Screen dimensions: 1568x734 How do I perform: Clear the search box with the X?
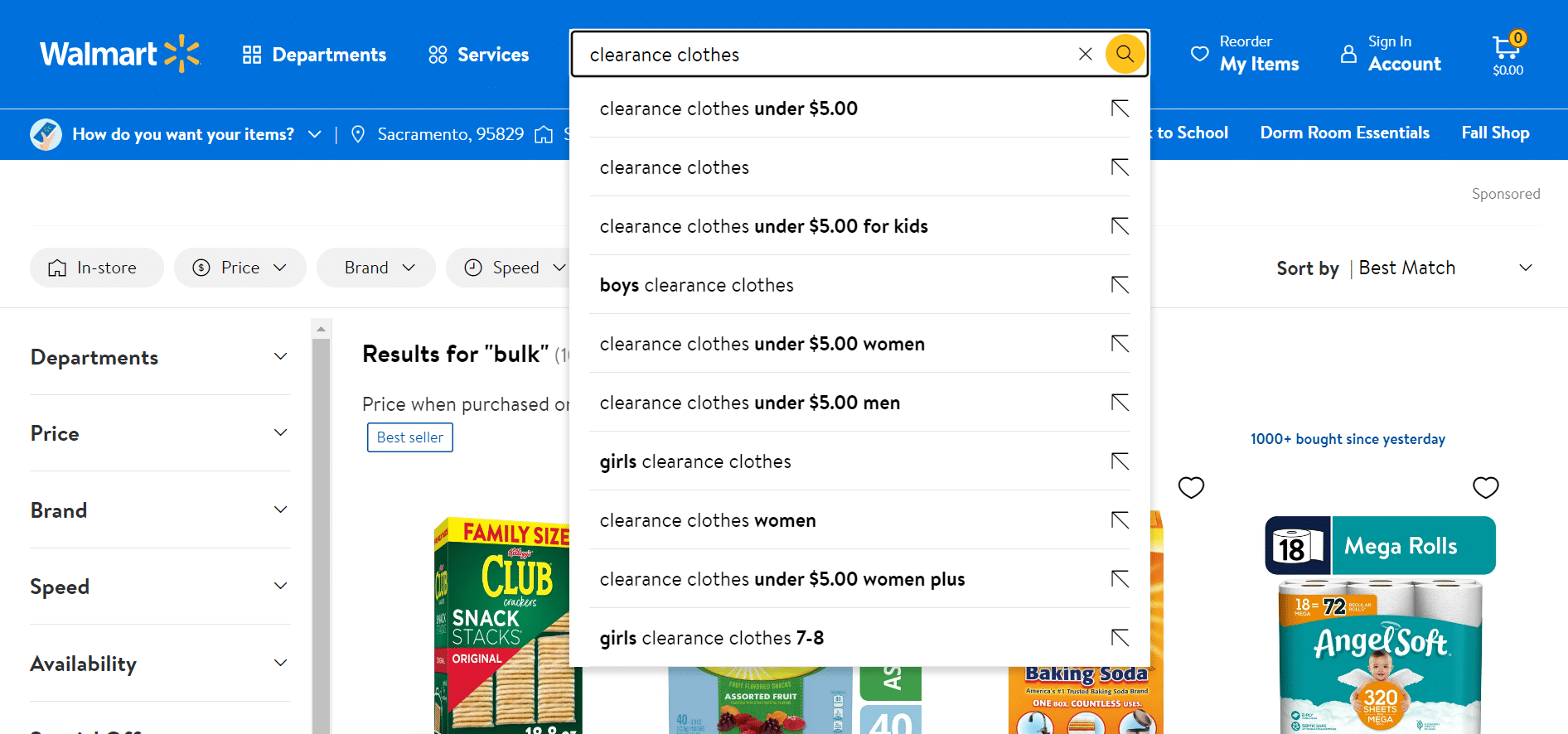click(x=1085, y=54)
